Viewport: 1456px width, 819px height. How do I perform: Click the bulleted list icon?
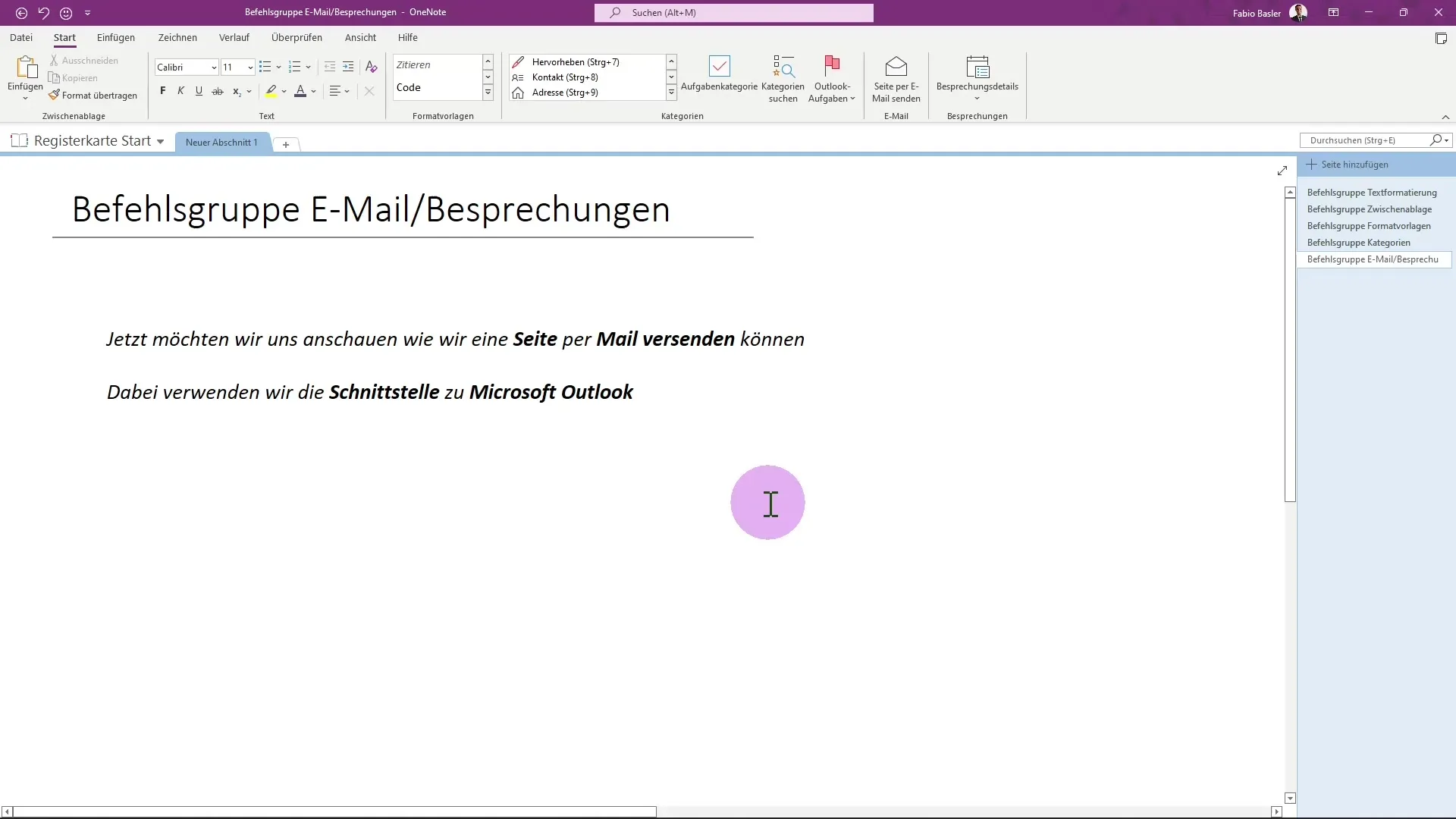coord(265,67)
